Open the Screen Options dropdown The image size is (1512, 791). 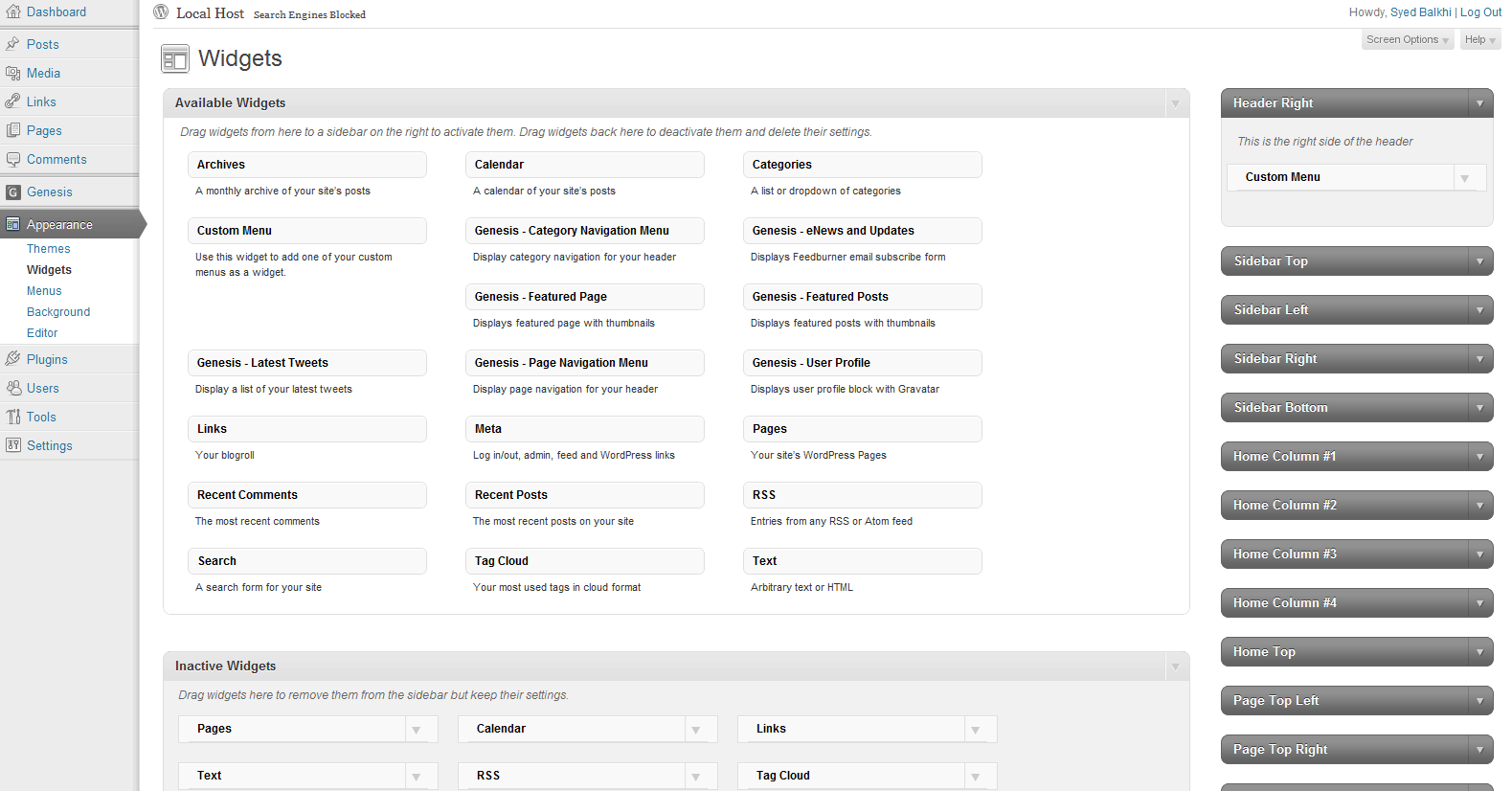[x=1407, y=40]
